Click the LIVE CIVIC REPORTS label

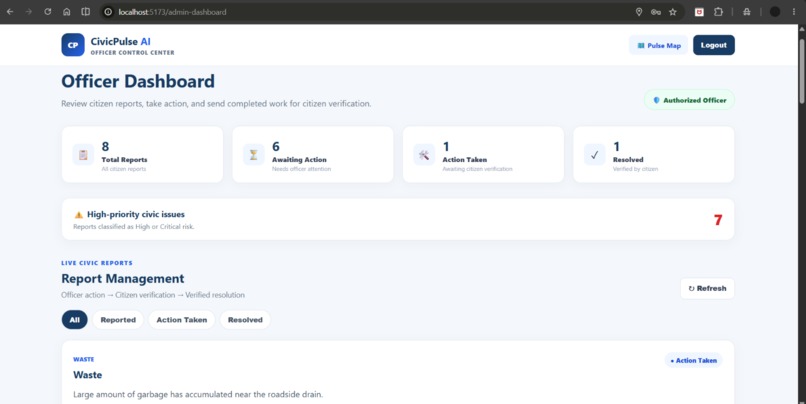click(97, 263)
